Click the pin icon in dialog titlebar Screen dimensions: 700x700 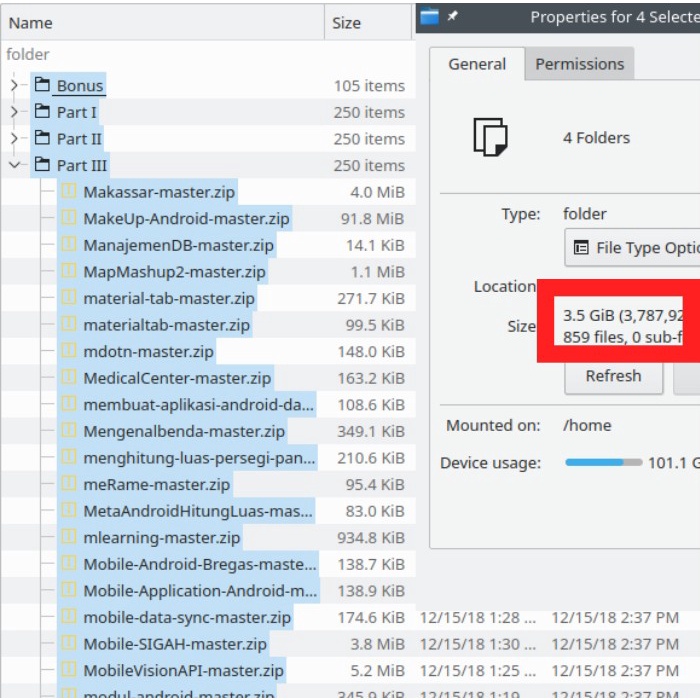coord(453,17)
